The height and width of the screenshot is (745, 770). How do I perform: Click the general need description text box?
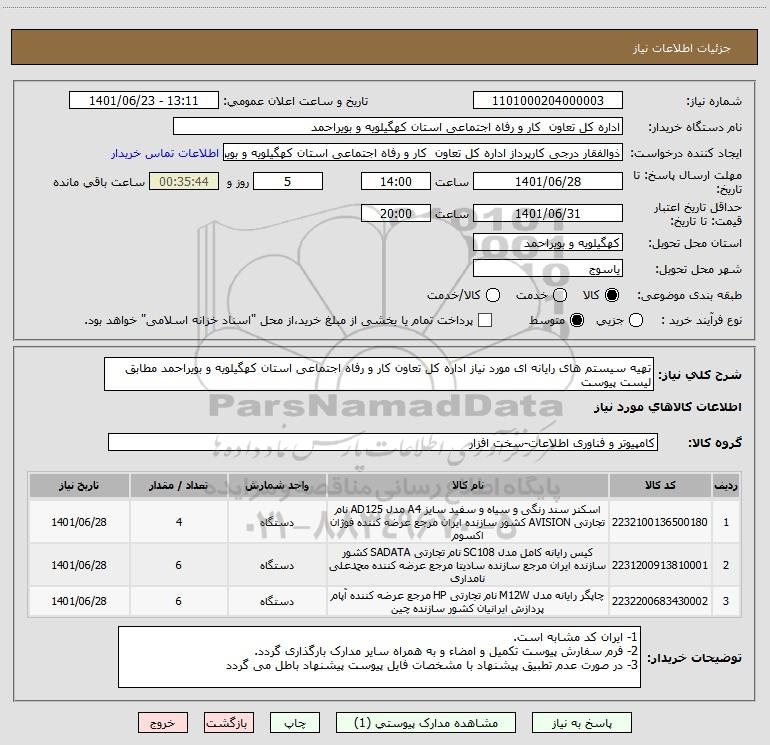[x=379, y=374]
